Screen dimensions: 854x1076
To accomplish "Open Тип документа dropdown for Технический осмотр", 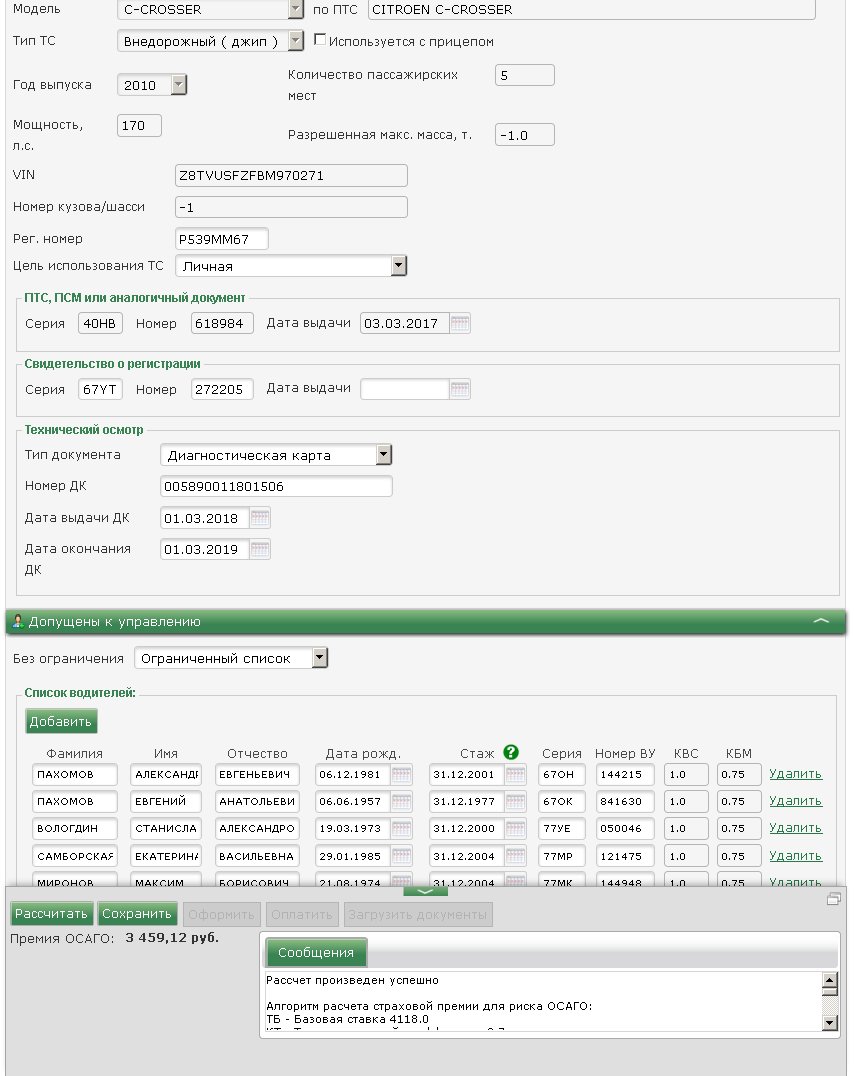I will [383, 455].
